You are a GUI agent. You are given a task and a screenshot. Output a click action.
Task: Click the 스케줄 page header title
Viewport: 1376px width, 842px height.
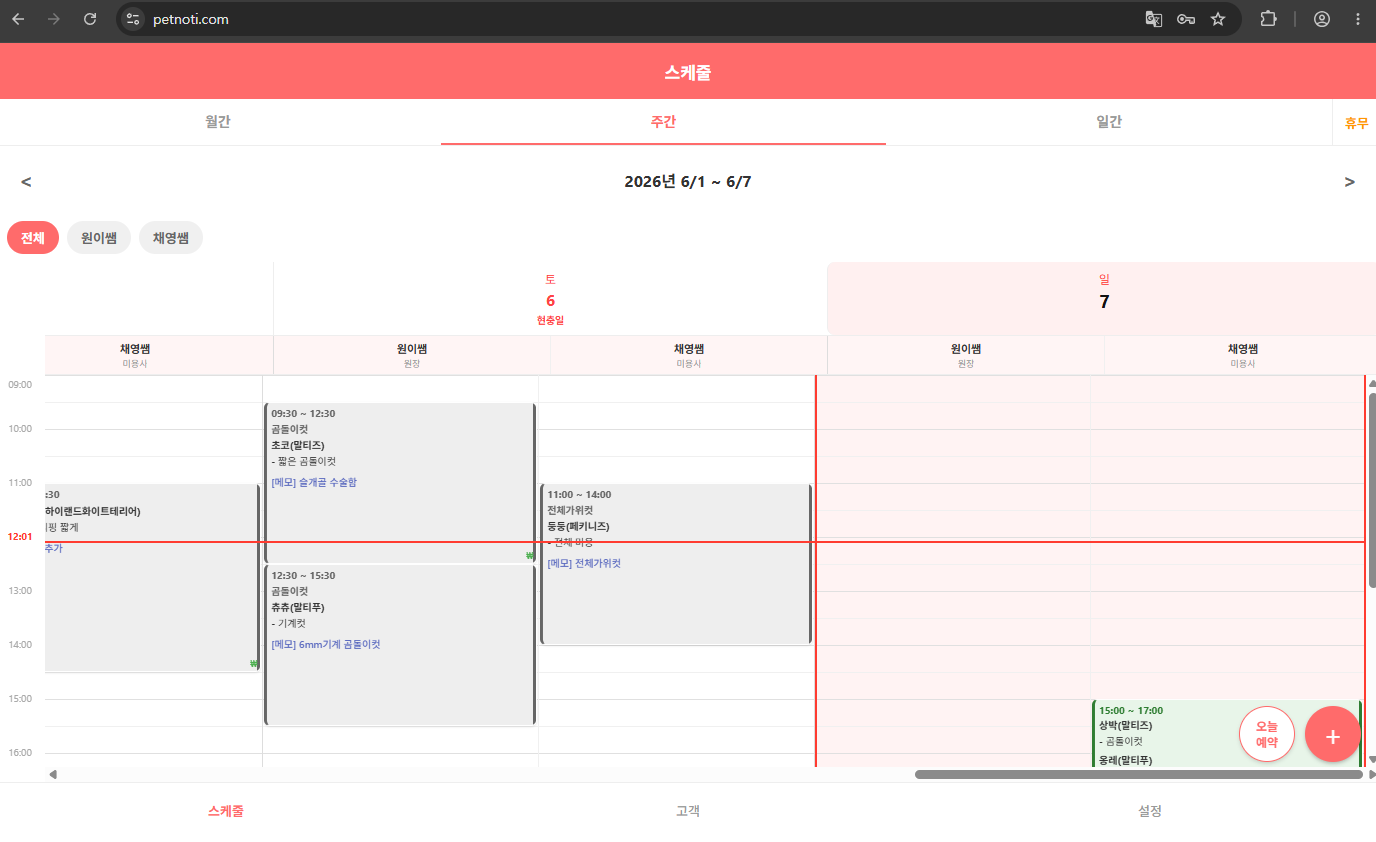point(688,72)
